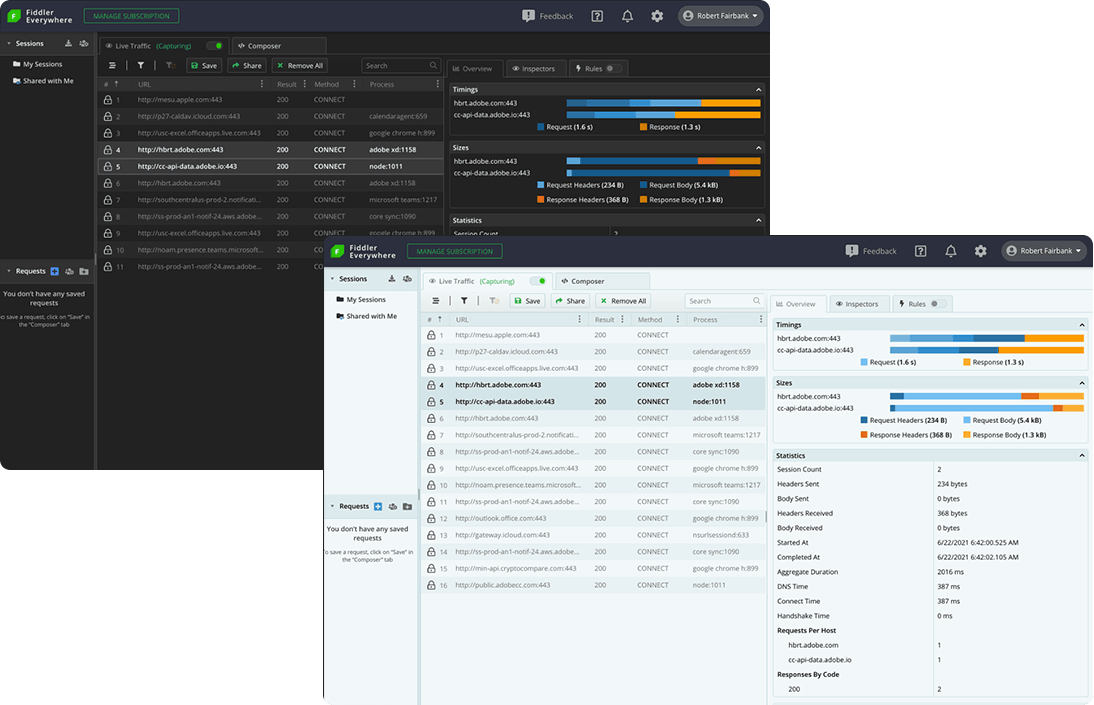This screenshot has width=1094, height=705.
Task: Open notifications bell in light window
Action: point(950,251)
